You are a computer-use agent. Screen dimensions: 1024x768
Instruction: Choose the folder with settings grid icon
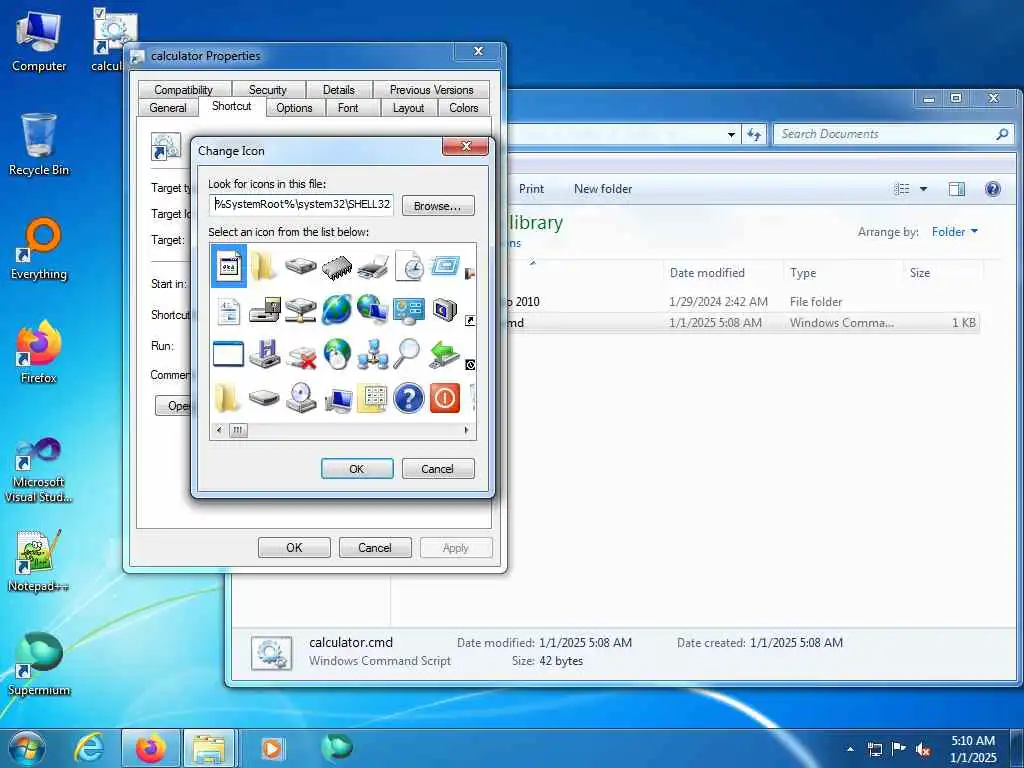coord(373,398)
